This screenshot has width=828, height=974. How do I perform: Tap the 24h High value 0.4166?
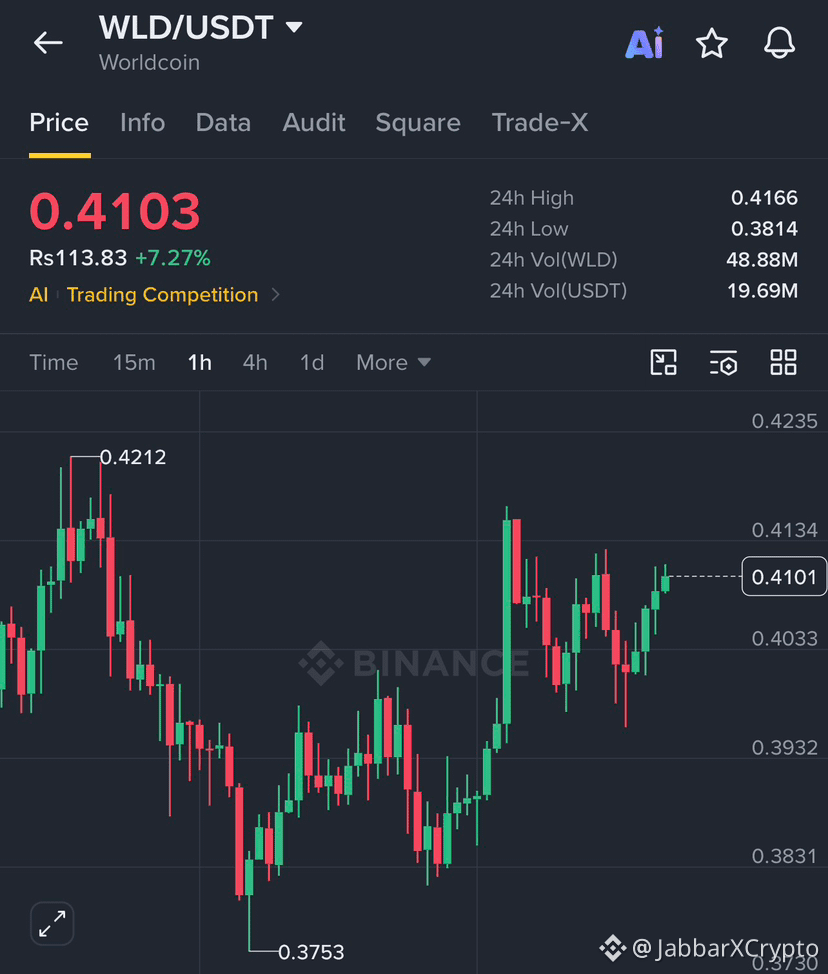[764, 198]
